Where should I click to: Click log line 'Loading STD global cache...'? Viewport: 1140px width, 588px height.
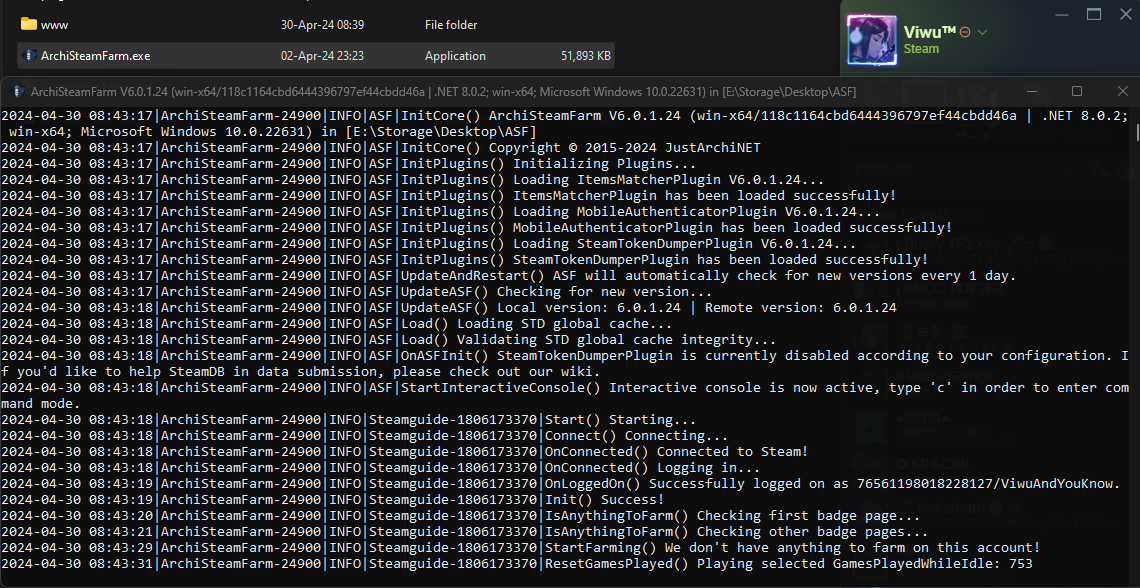[x=337, y=324]
